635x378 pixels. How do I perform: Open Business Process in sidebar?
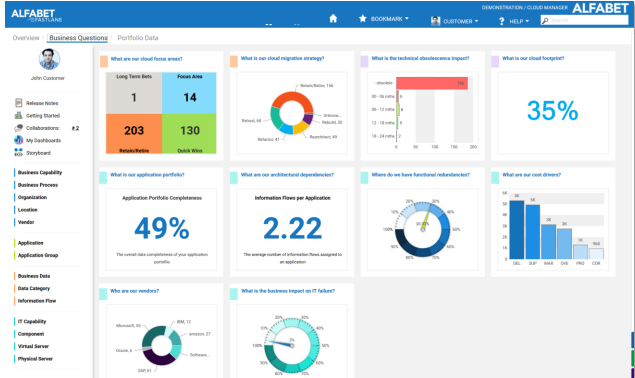38,185
